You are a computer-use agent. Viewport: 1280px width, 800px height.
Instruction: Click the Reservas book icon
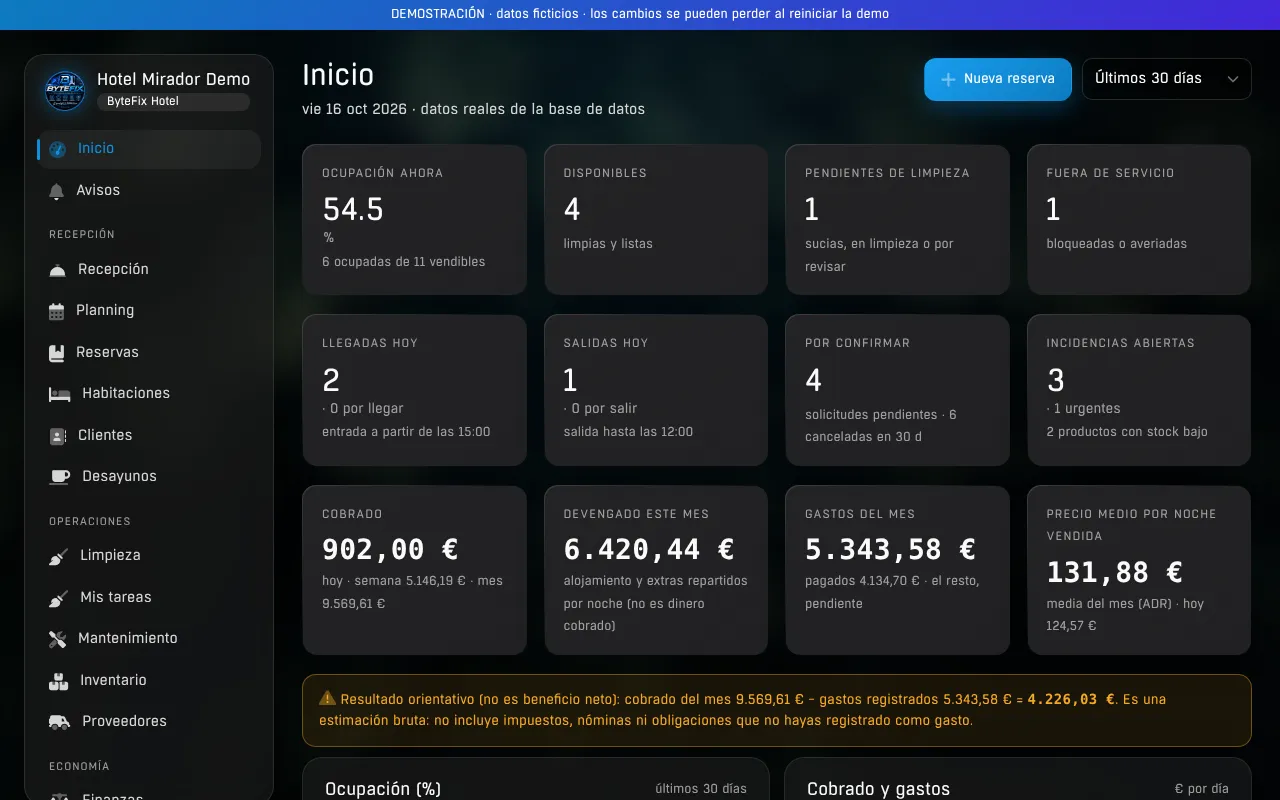pyautogui.click(x=57, y=353)
